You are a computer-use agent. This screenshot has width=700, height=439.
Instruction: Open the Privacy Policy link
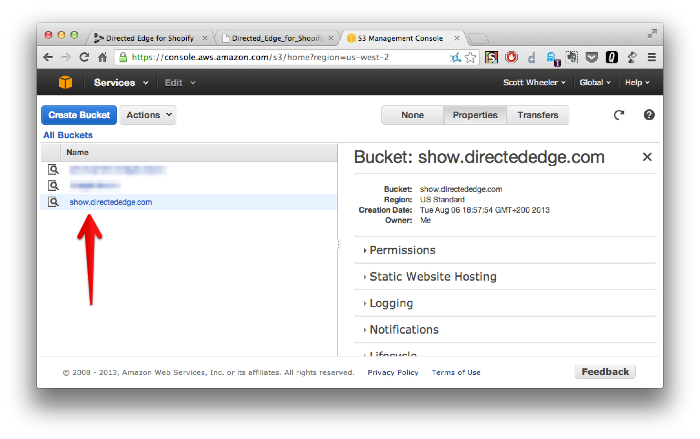click(x=393, y=372)
